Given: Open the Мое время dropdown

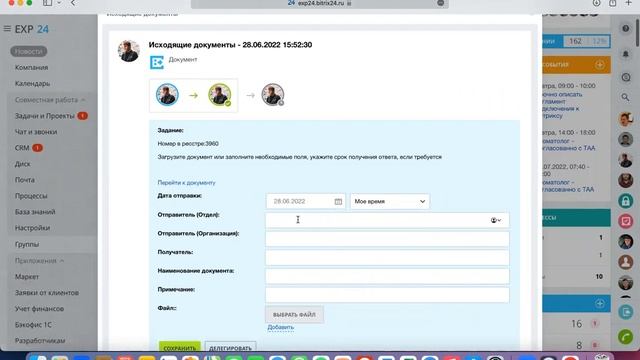Looking at the screenshot, I should click(x=390, y=201).
